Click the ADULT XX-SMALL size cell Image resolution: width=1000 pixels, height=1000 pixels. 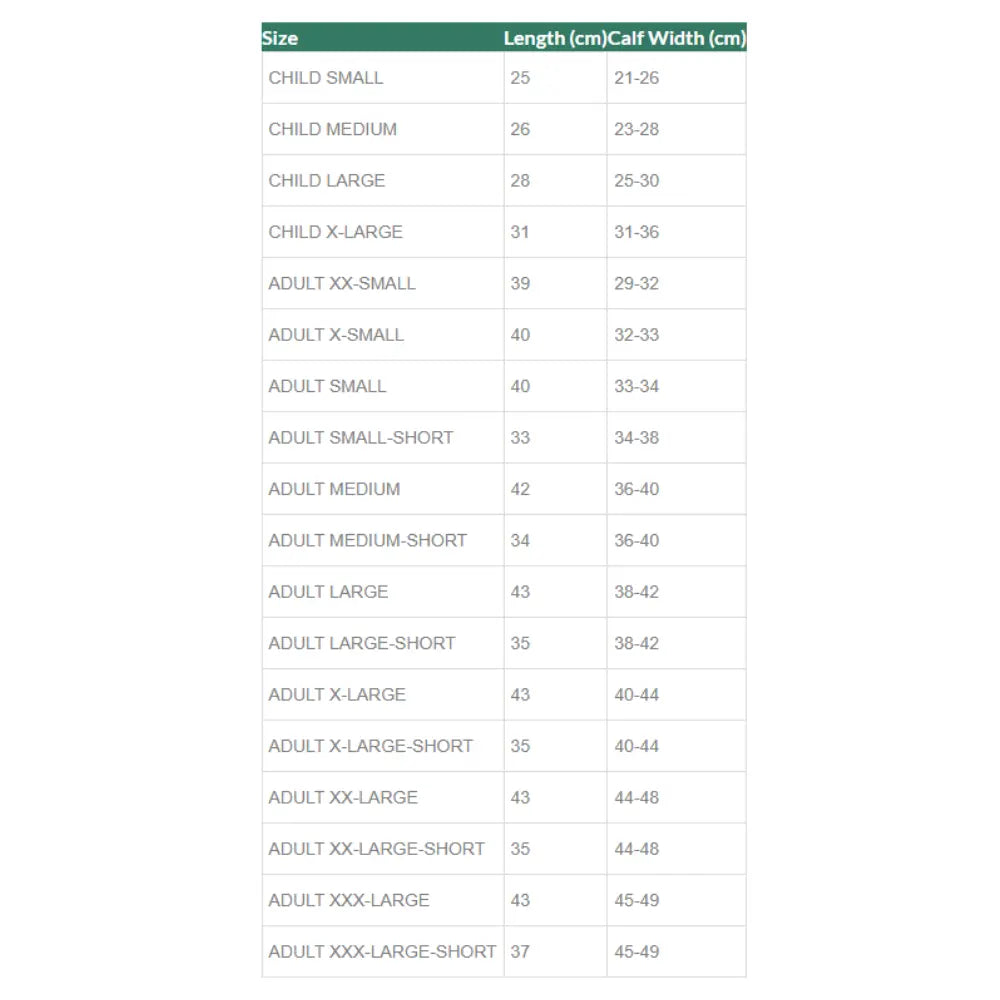point(342,283)
